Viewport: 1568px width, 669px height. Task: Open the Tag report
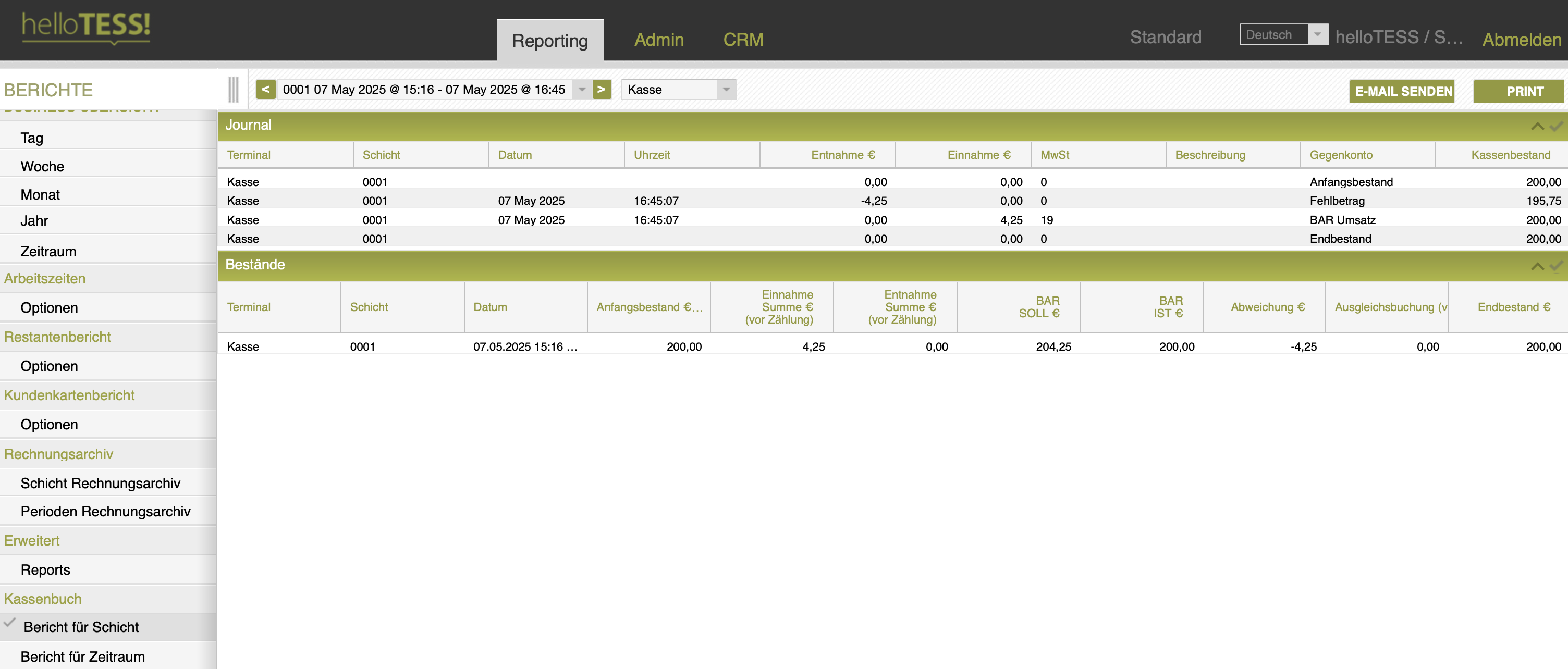[x=108, y=138]
